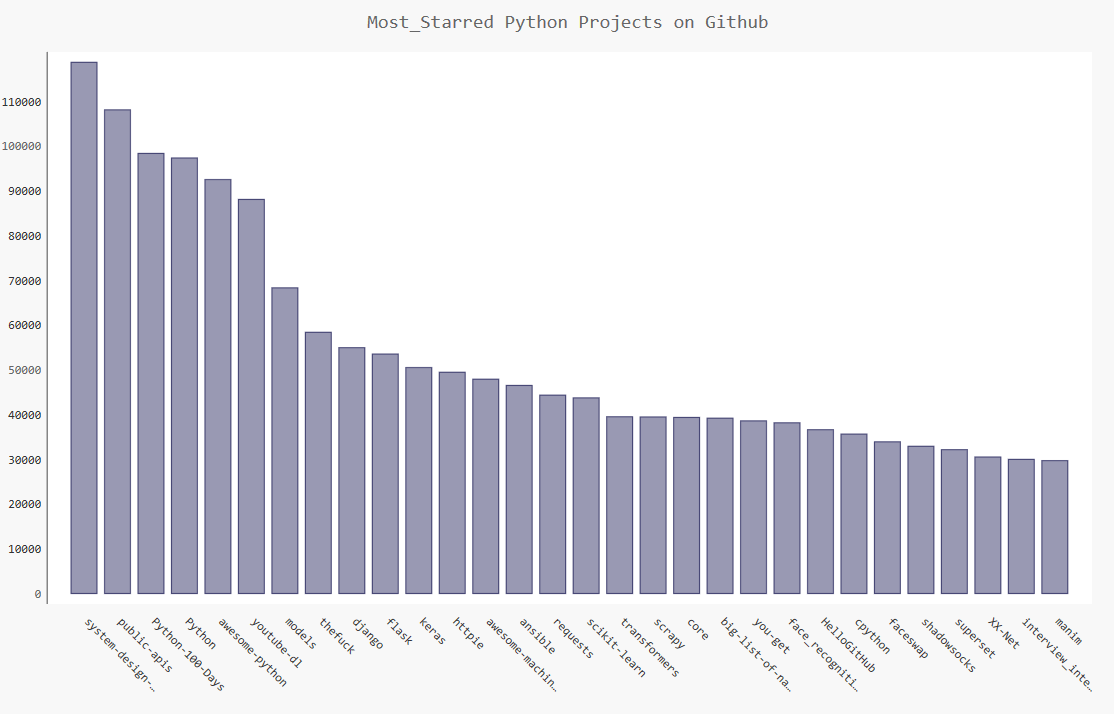This screenshot has height=714, width=1114.
Task: Select the flask bar
Action: (385, 473)
